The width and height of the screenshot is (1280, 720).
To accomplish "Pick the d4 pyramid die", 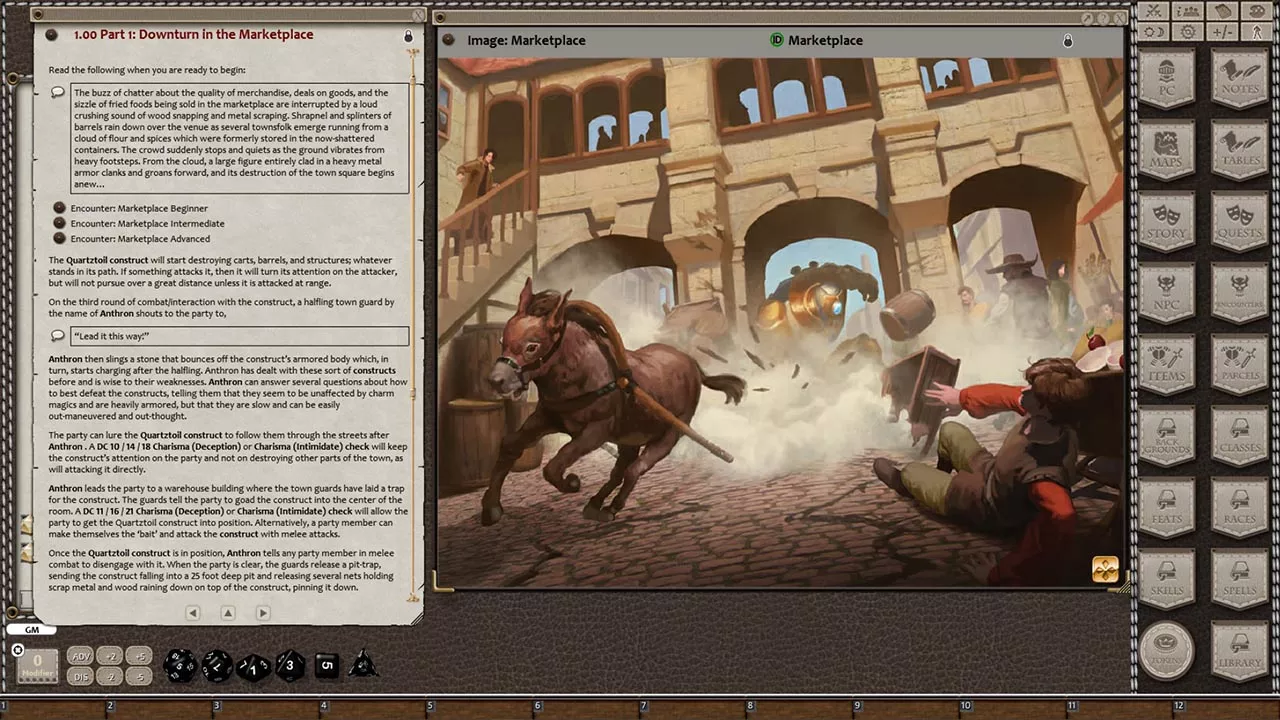I will [x=363, y=664].
